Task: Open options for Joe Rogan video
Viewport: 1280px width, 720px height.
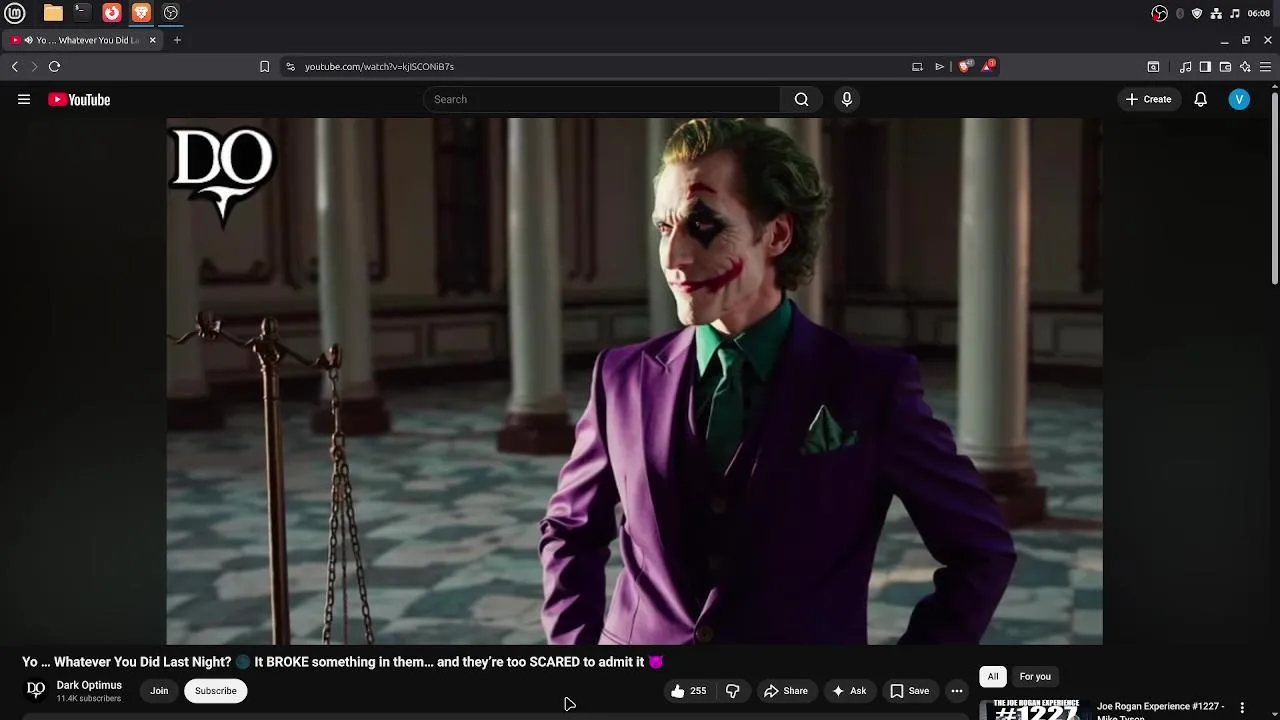Action: point(1242,708)
